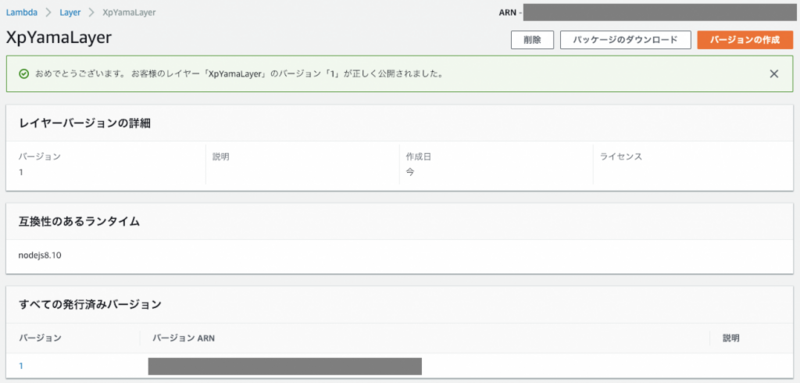
Task: Click the バージョン column header in the versions table
Action: pos(40,338)
